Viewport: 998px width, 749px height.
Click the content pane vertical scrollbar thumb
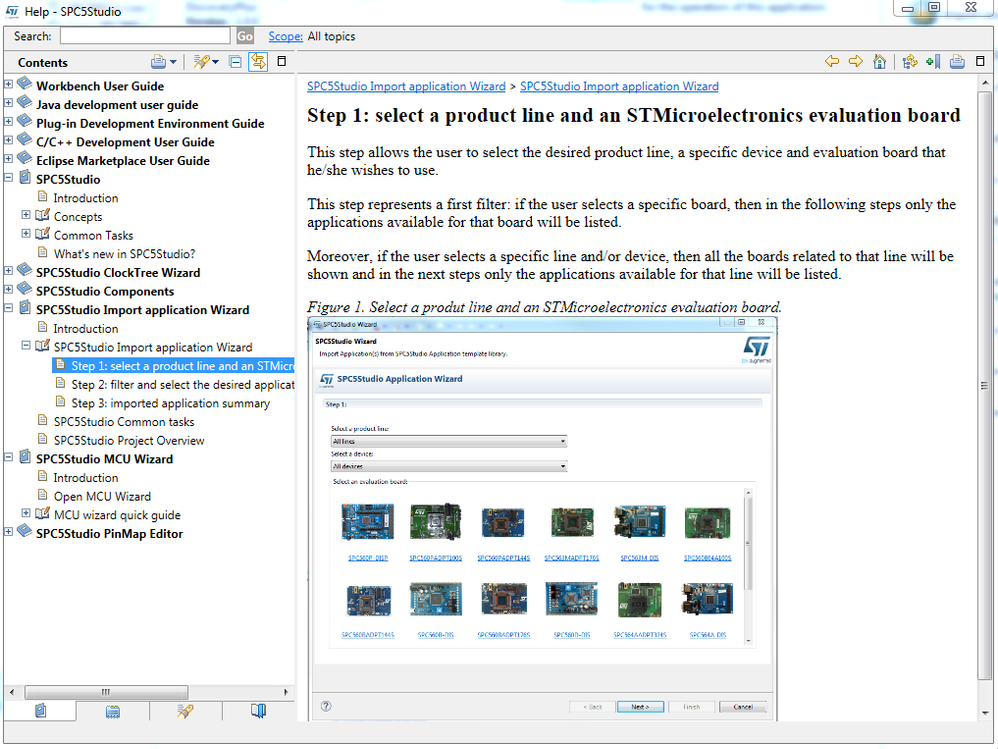984,385
